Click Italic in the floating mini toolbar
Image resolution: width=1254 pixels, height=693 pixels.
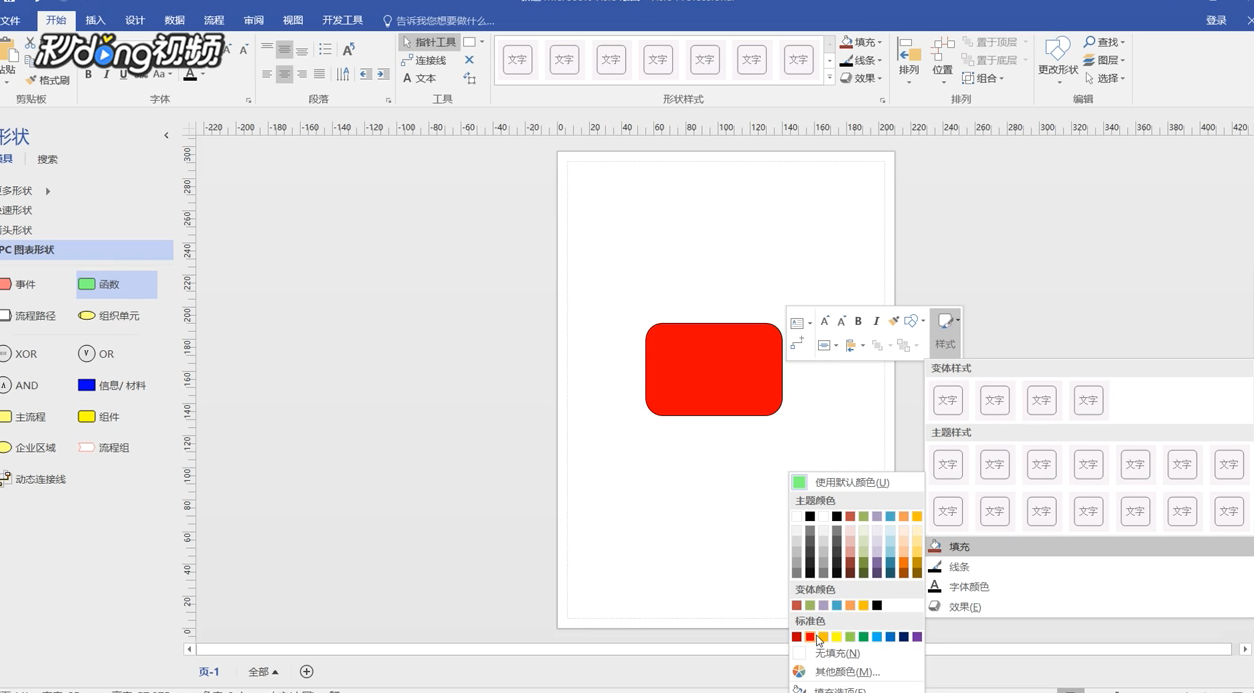876,321
